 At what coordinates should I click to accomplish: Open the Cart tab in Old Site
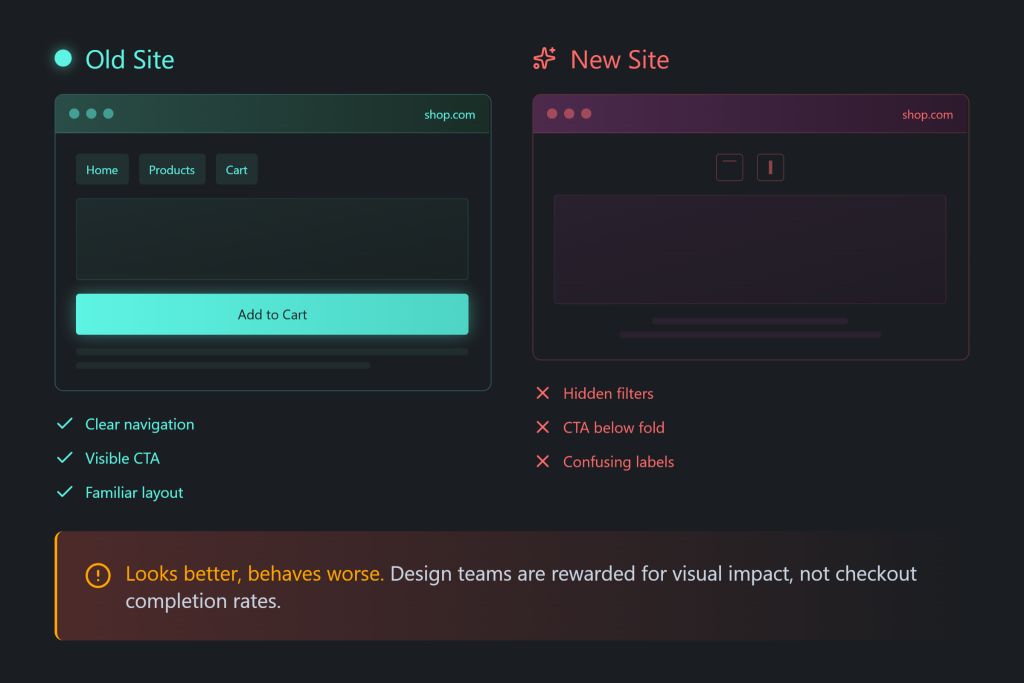point(236,170)
